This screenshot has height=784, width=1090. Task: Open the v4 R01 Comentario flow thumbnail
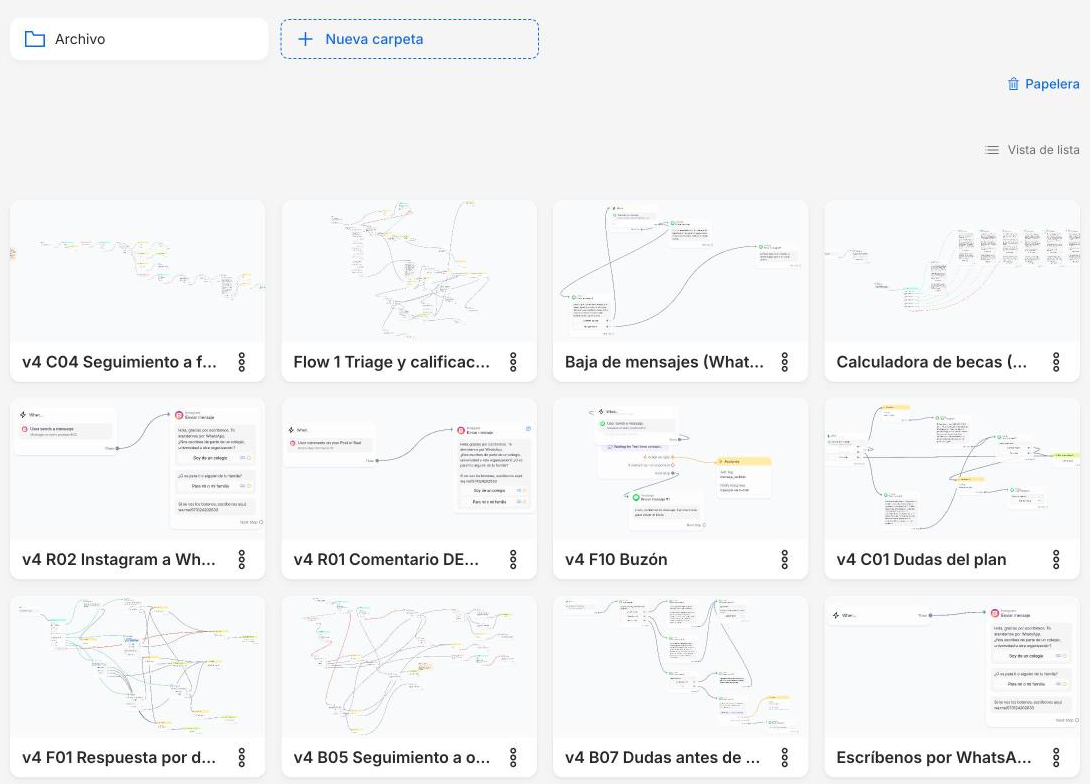(x=409, y=469)
